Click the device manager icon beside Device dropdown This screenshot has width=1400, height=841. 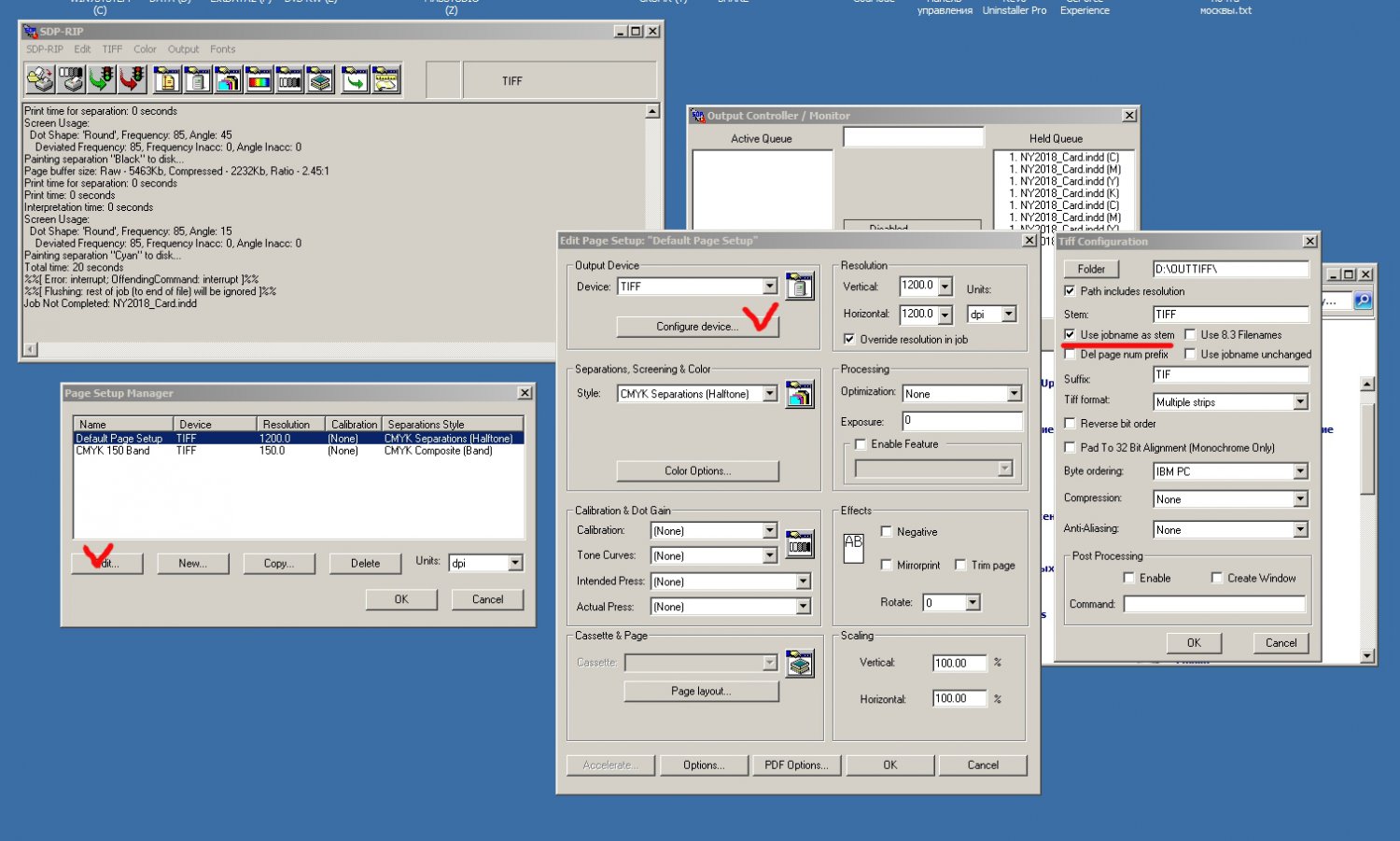(799, 287)
